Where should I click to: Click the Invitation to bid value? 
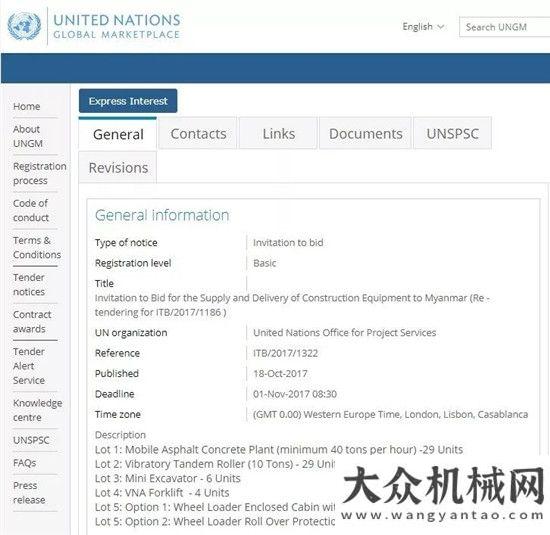pos(288,242)
